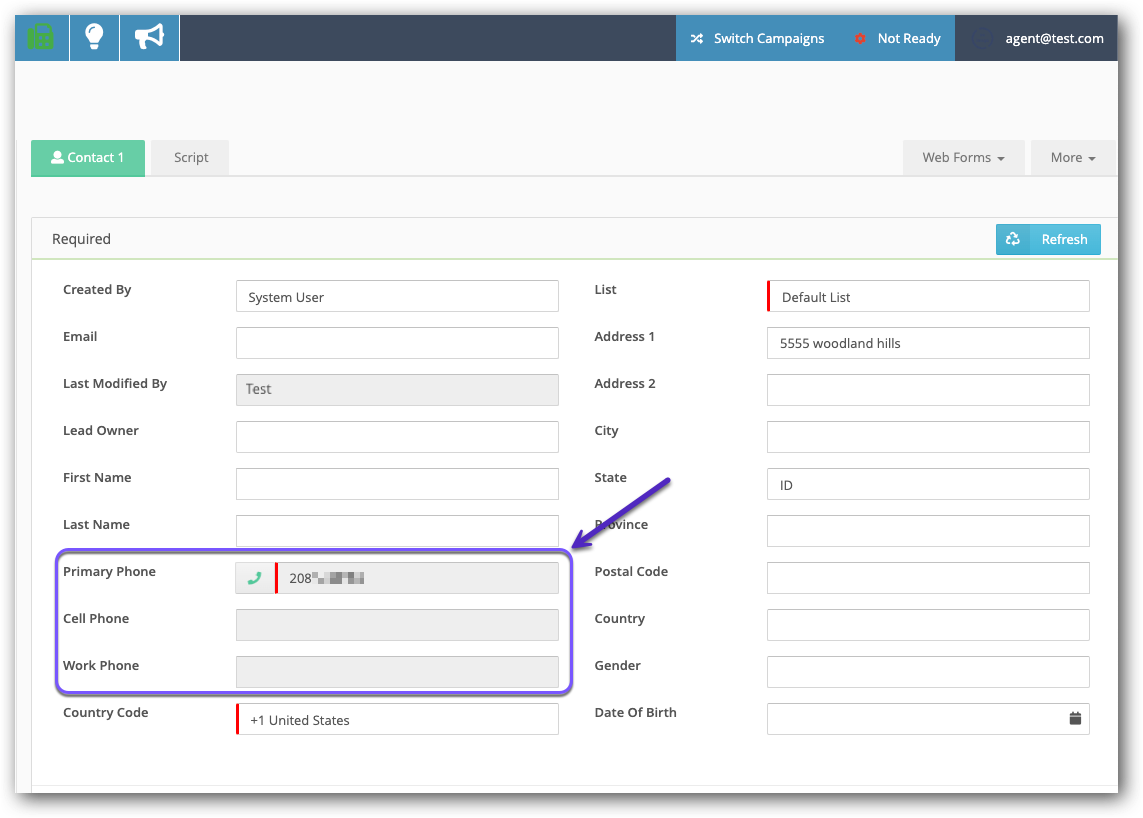Select the Contact 1 tab
This screenshot has width=1143, height=818.
[x=88, y=158]
